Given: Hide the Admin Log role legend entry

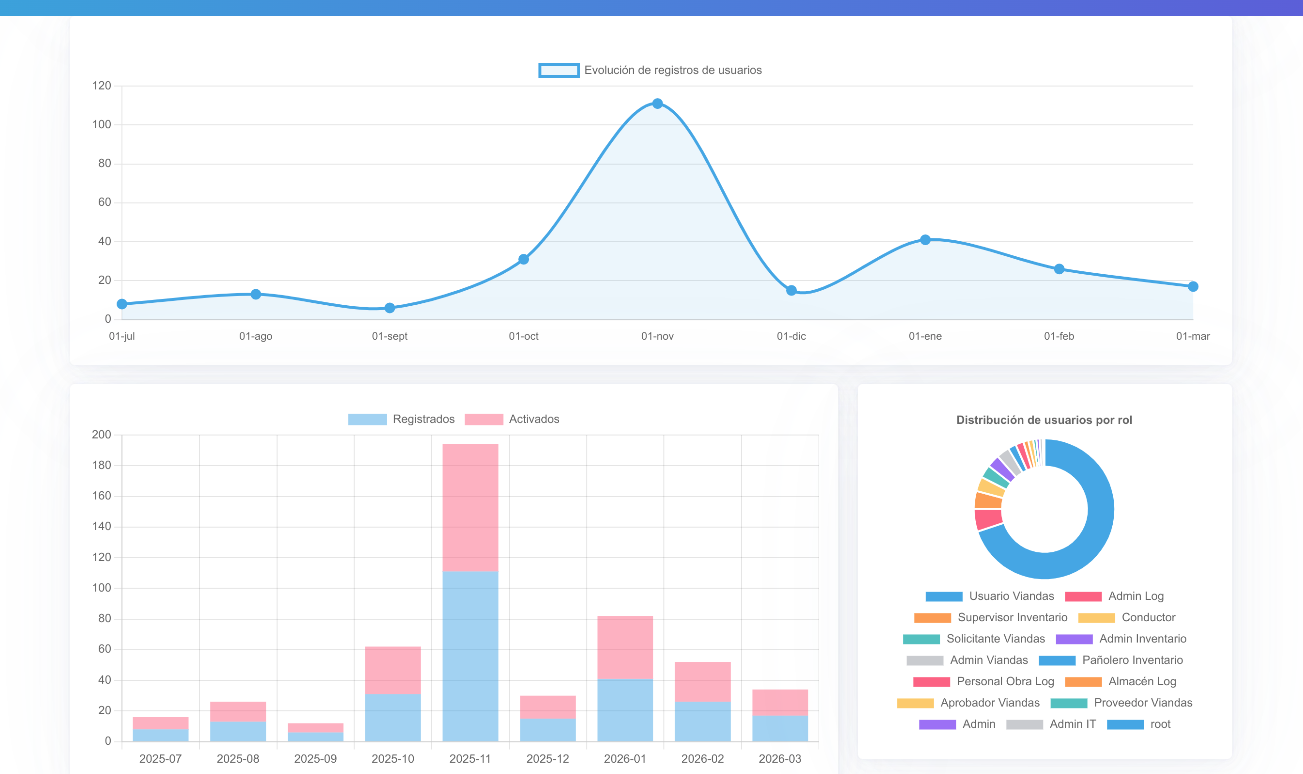Looking at the screenshot, I should pyautogui.click(x=1114, y=596).
